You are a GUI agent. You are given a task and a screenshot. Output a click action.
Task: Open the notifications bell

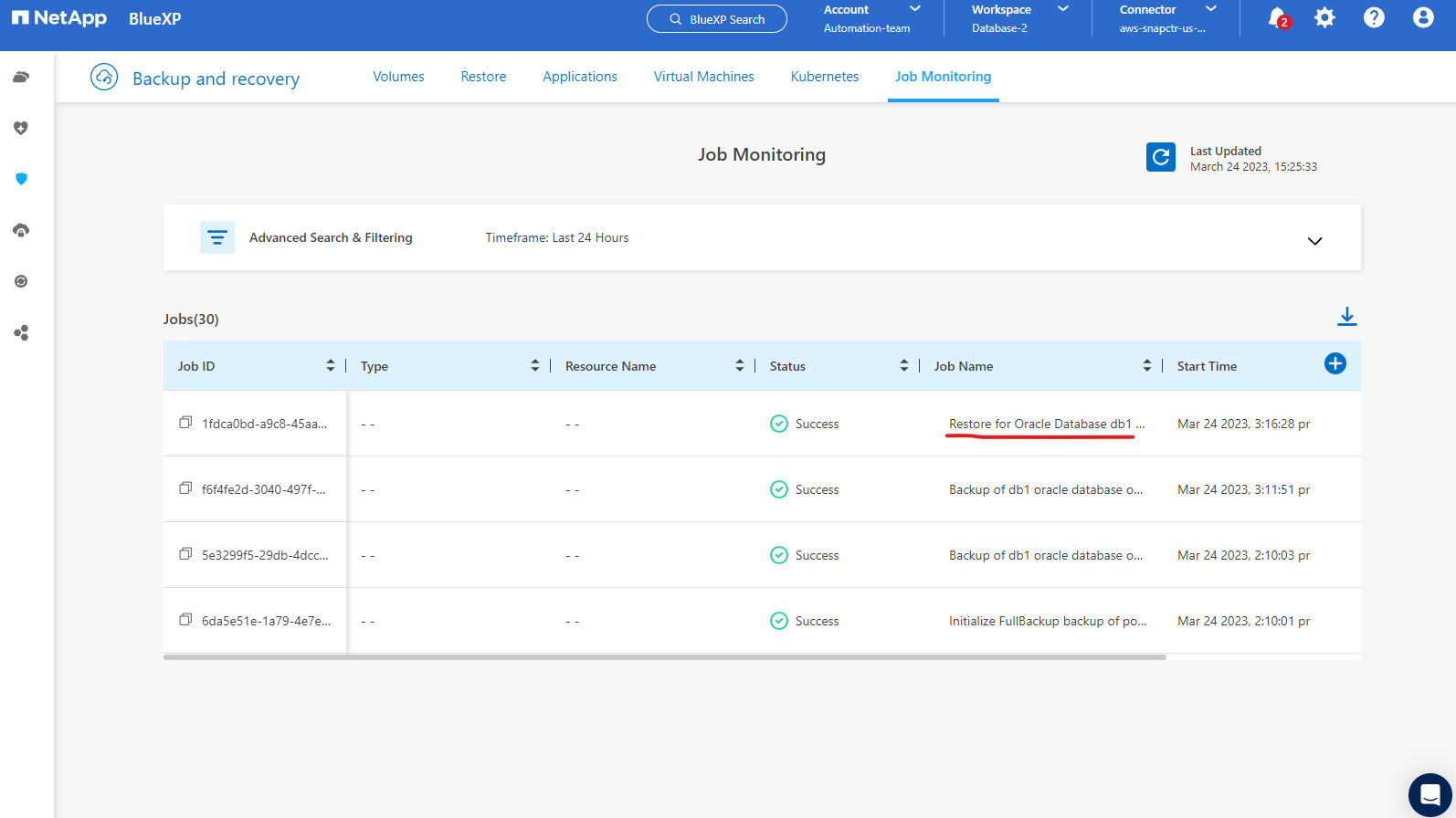click(1277, 18)
